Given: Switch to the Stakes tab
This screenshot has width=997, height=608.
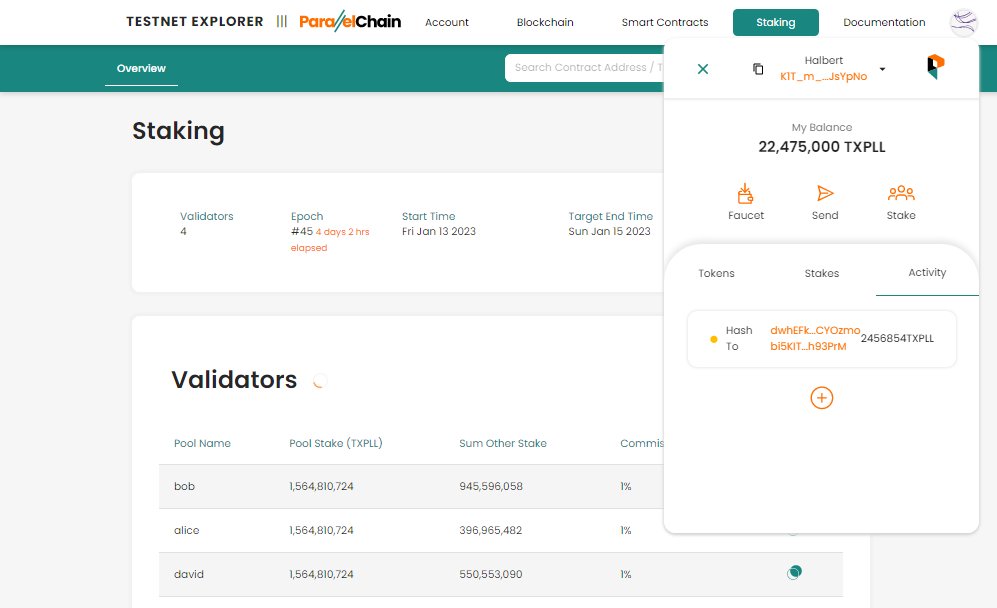Looking at the screenshot, I should tap(822, 273).
